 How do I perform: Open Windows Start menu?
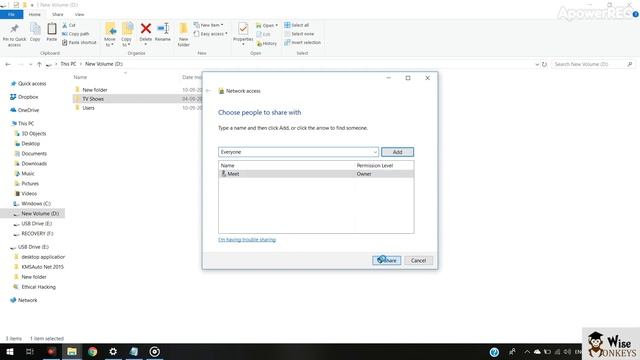[10, 351]
